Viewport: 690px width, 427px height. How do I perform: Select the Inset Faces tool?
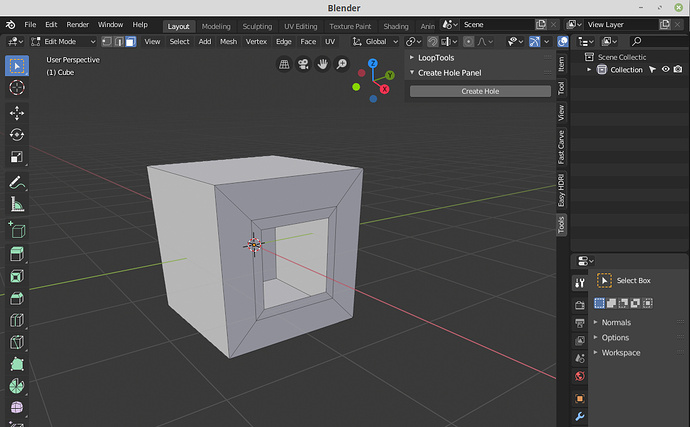point(17,276)
